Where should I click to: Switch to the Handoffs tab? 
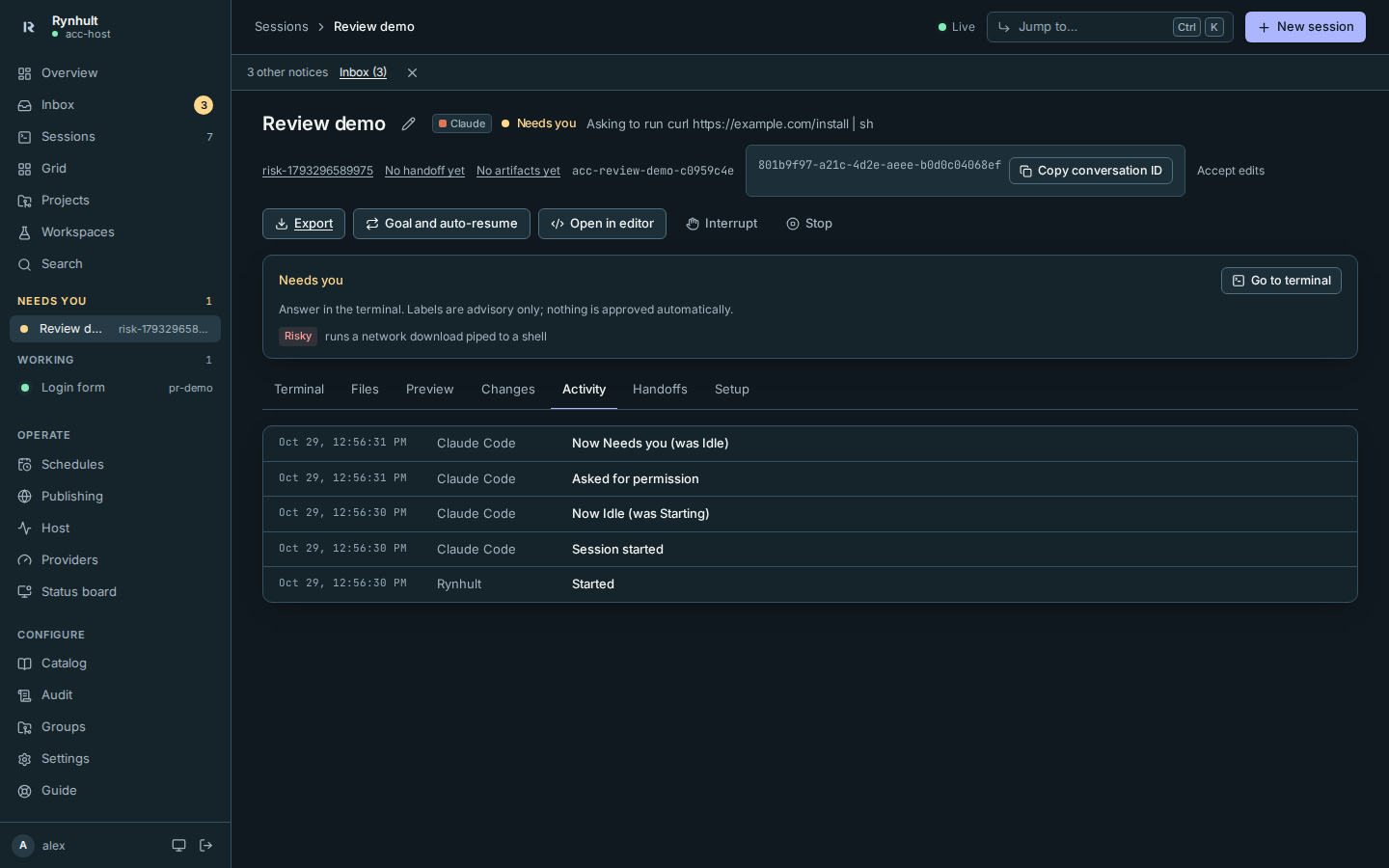660,390
